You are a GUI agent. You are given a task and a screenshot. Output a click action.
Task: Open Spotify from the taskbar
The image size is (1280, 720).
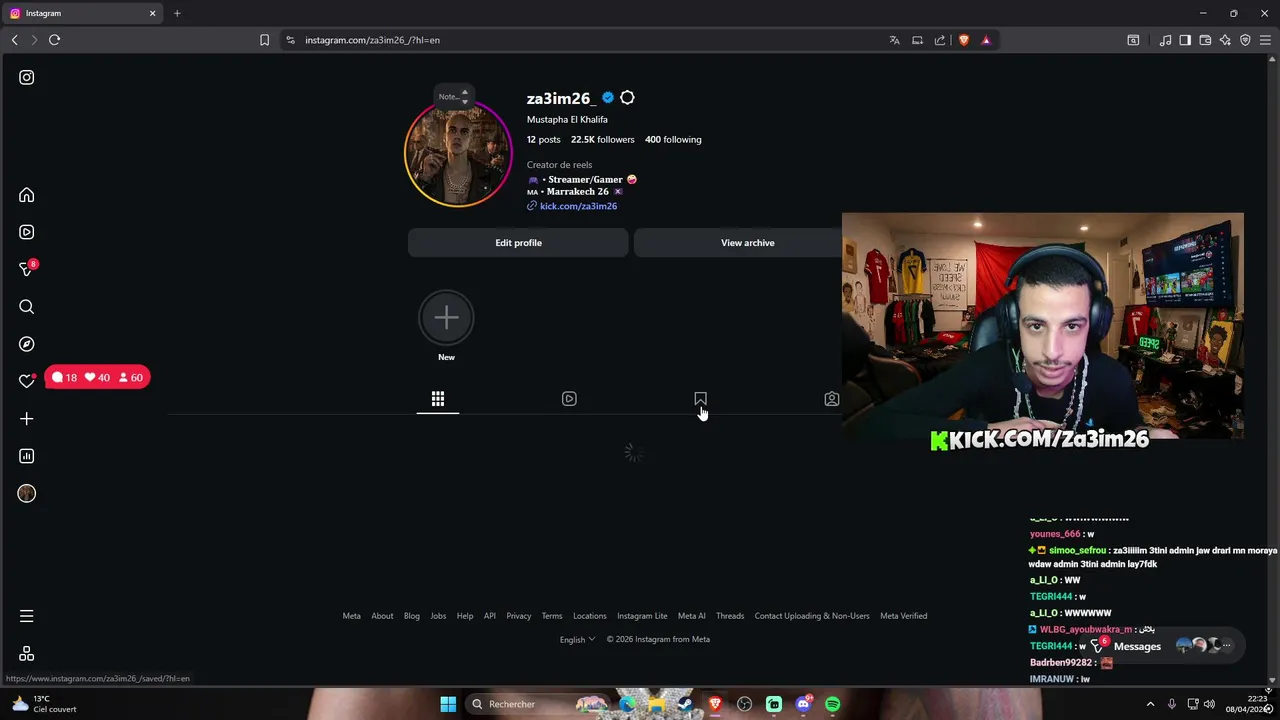click(832, 704)
